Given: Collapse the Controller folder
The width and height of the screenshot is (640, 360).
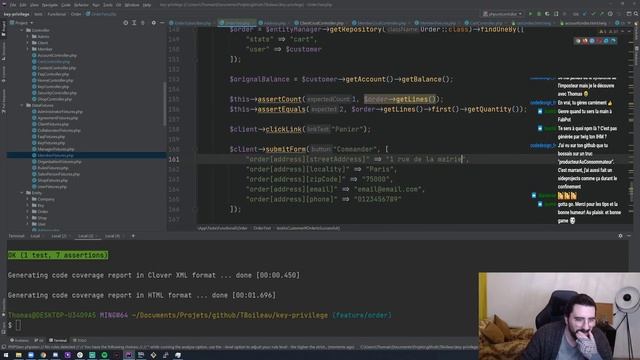Looking at the screenshot, I should click(x=22, y=30).
